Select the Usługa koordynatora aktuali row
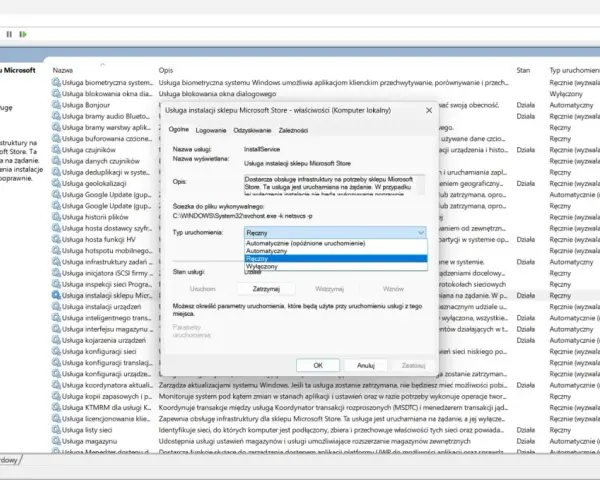This screenshot has height=480, width=600. pos(325,385)
